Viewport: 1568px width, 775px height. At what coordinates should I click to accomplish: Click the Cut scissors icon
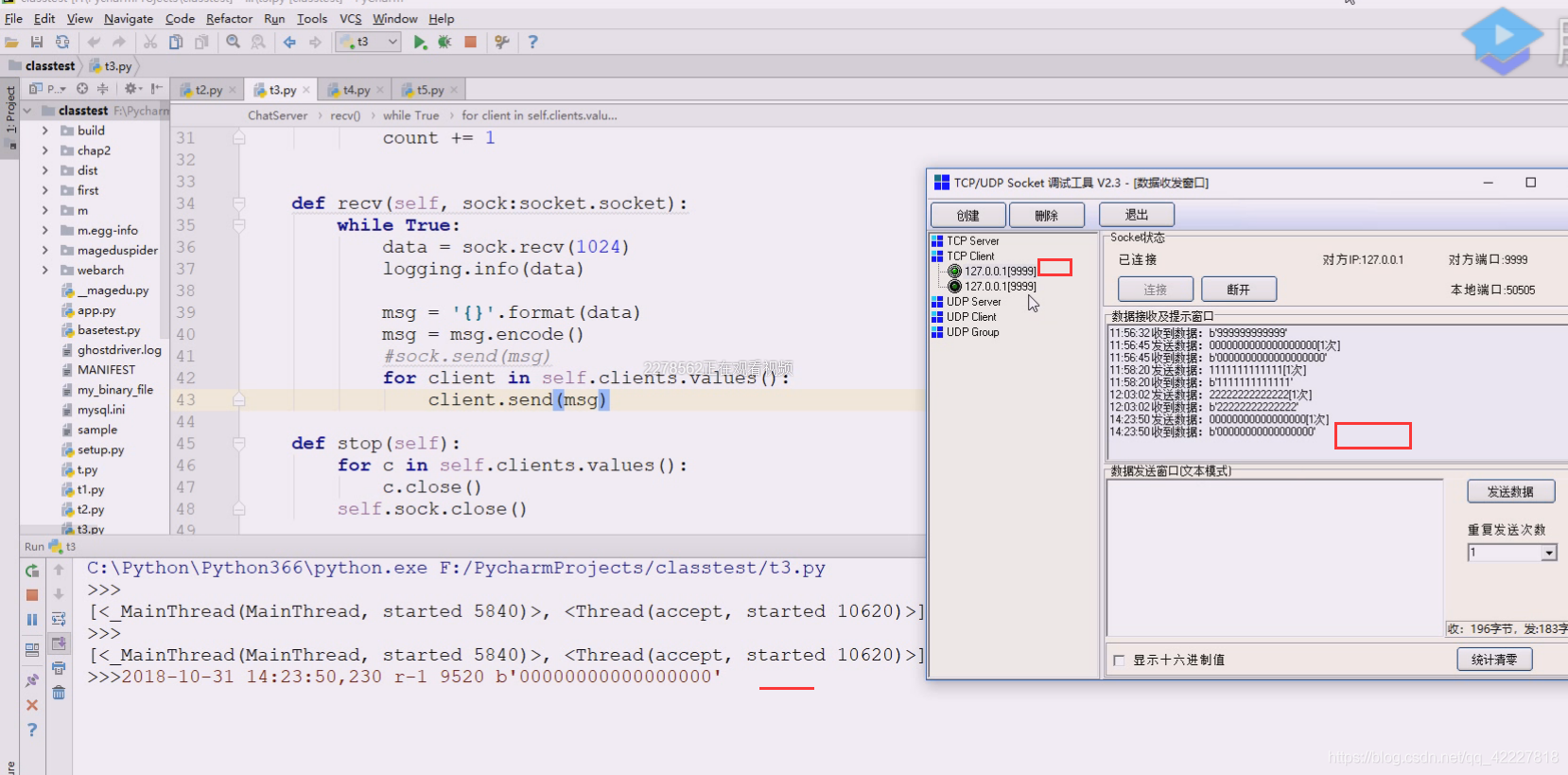[x=150, y=42]
